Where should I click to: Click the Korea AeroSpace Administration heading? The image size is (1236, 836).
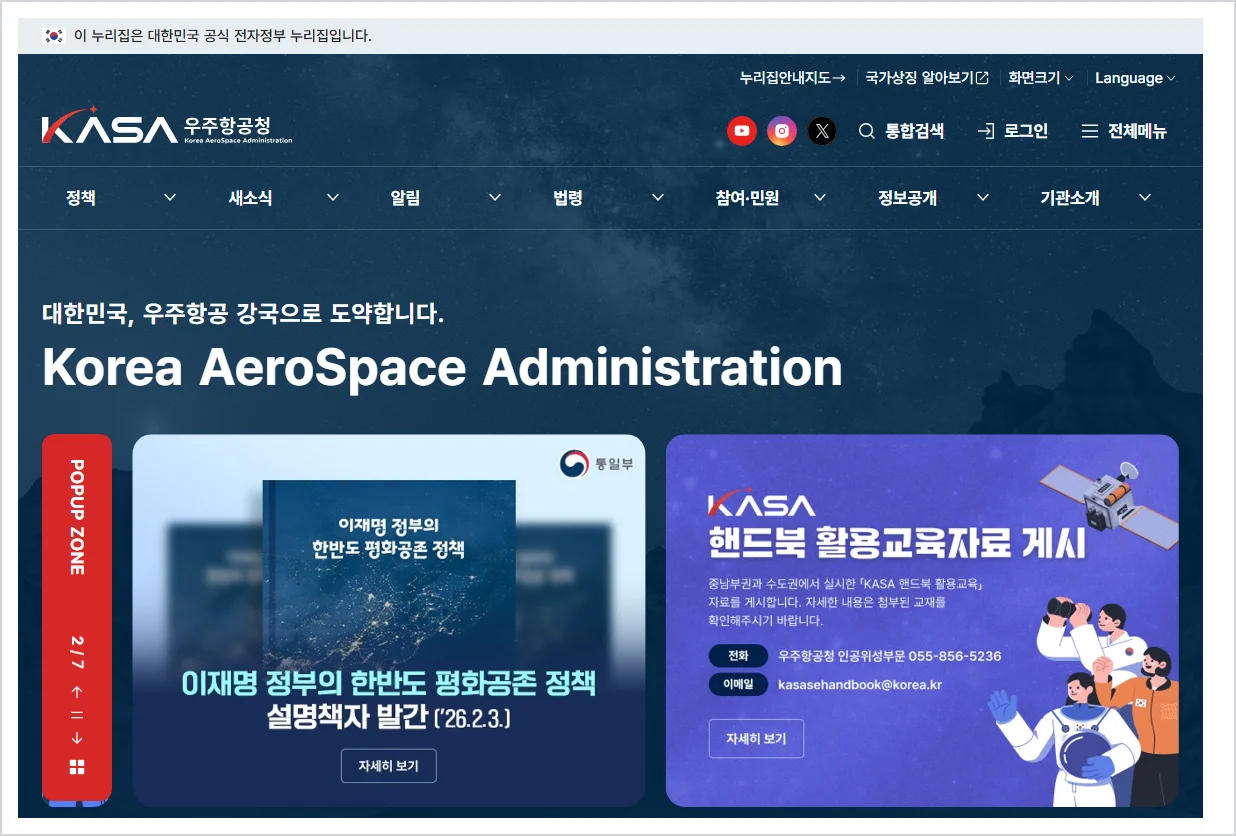pos(442,367)
